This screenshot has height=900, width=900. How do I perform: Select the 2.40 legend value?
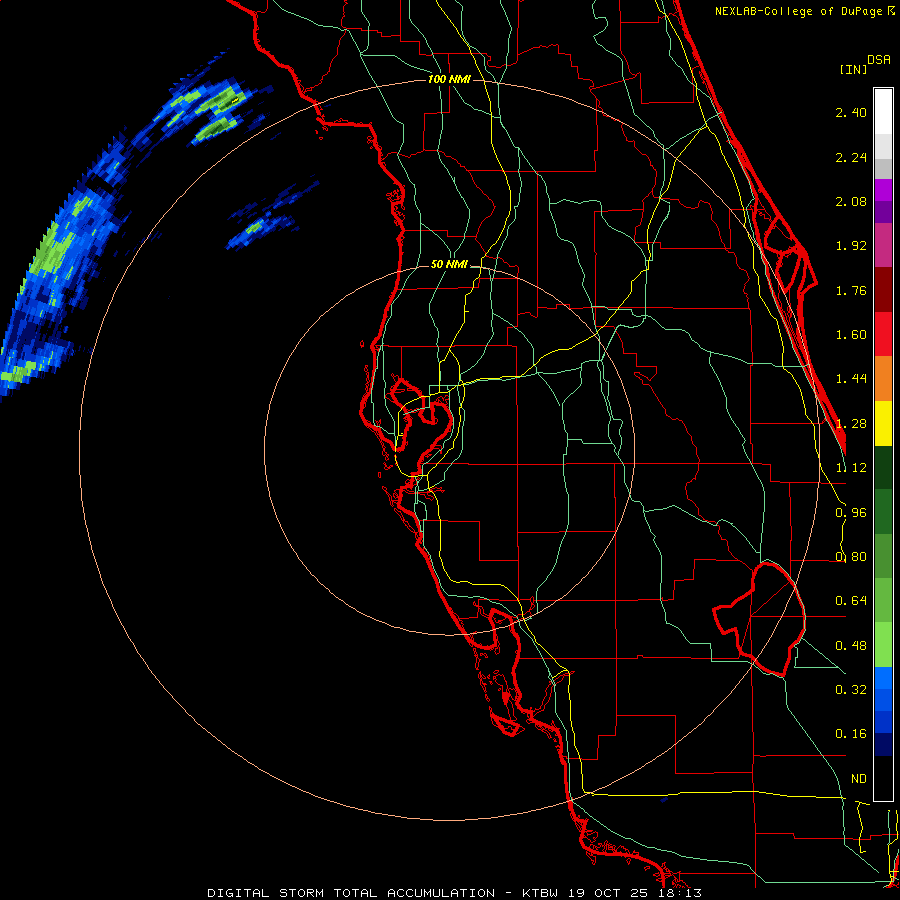pyautogui.click(x=851, y=112)
